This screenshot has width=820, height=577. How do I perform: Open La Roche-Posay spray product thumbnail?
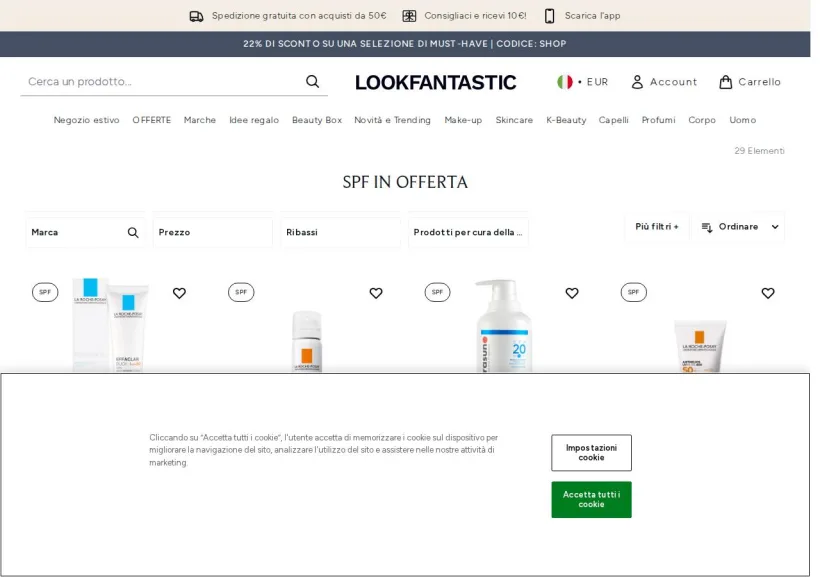tap(307, 341)
